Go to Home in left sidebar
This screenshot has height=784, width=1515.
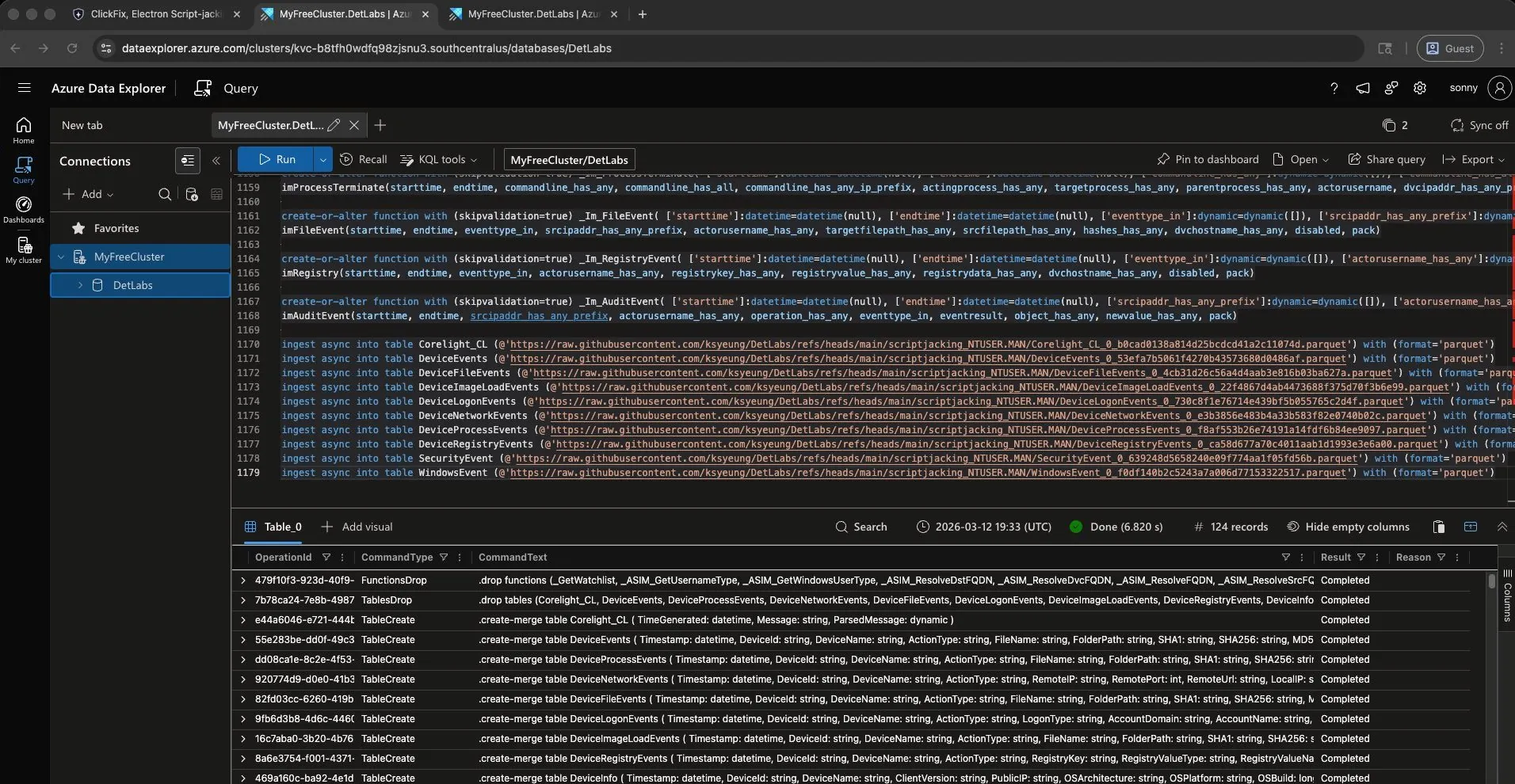pyautogui.click(x=24, y=131)
